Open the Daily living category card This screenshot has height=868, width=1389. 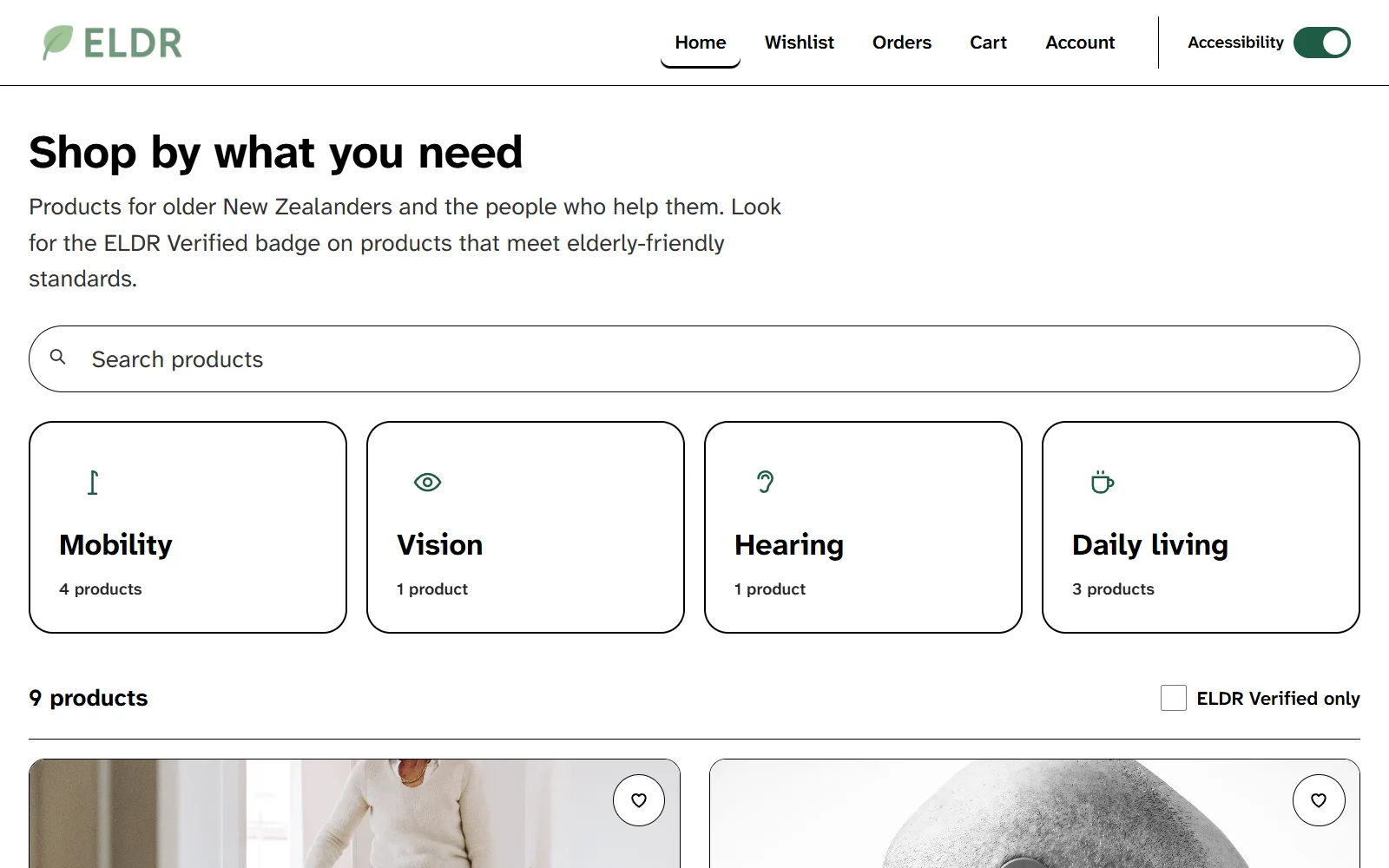point(1201,528)
